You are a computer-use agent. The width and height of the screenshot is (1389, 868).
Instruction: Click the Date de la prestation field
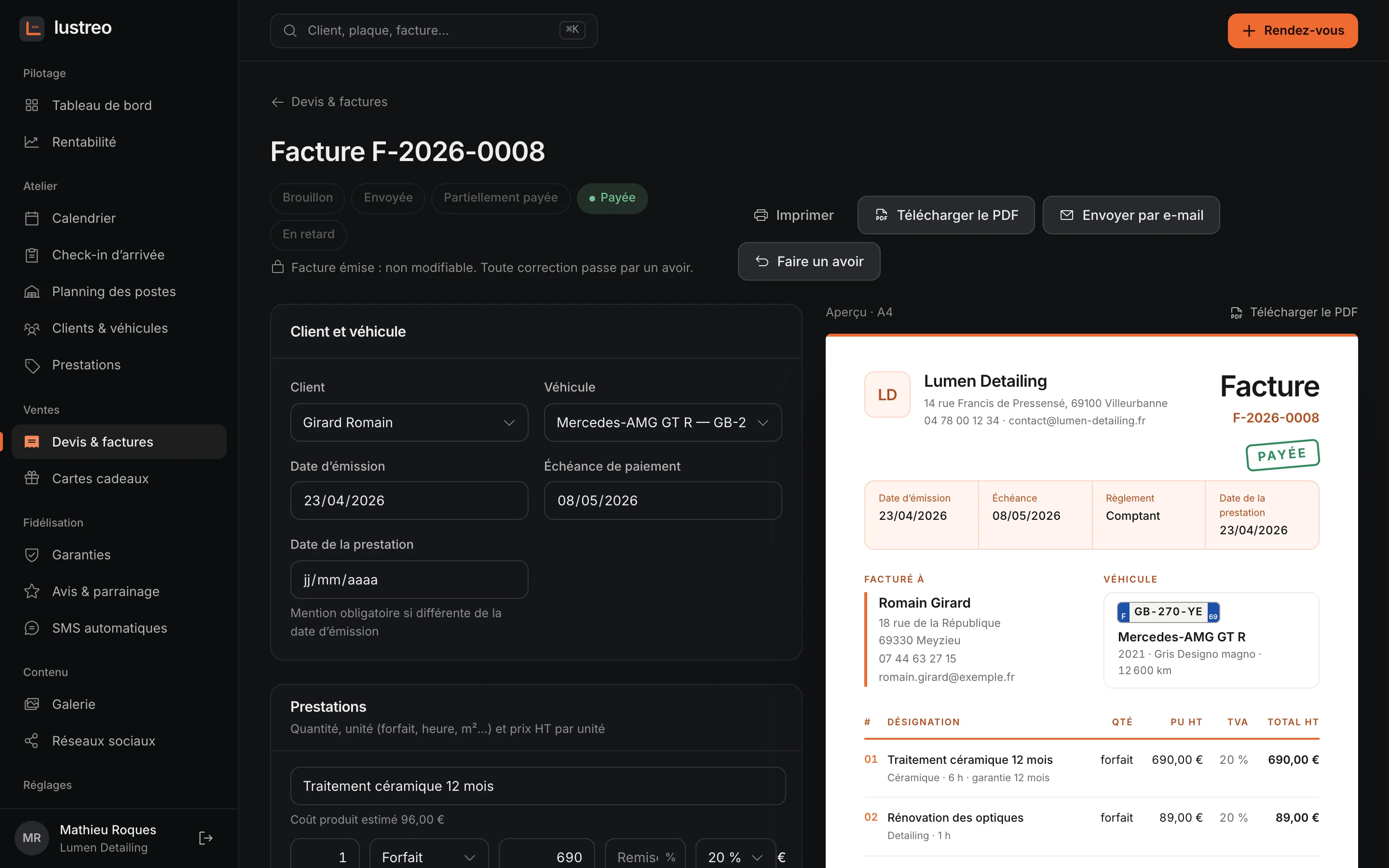409,580
